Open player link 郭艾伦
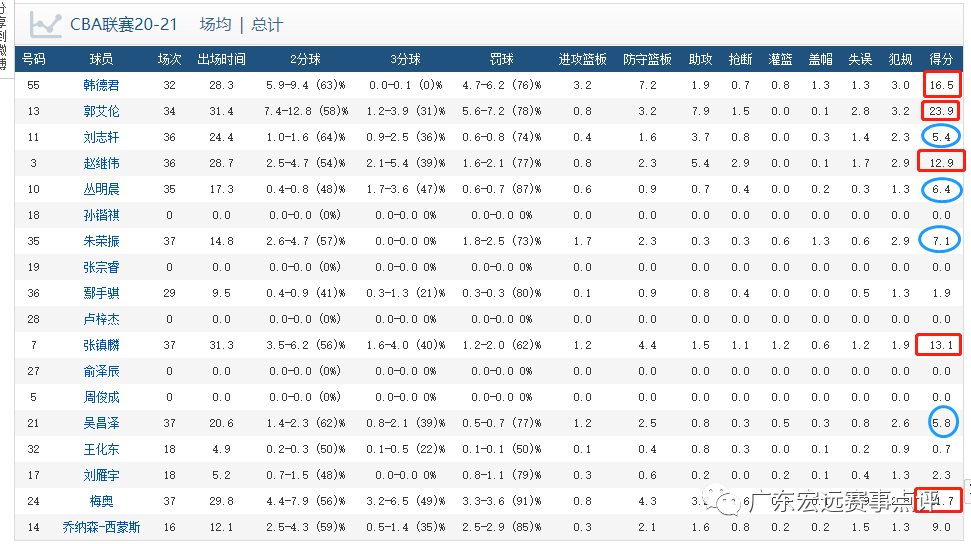The width and height of the screenshot is (971, 544). (x=101, y=111)
